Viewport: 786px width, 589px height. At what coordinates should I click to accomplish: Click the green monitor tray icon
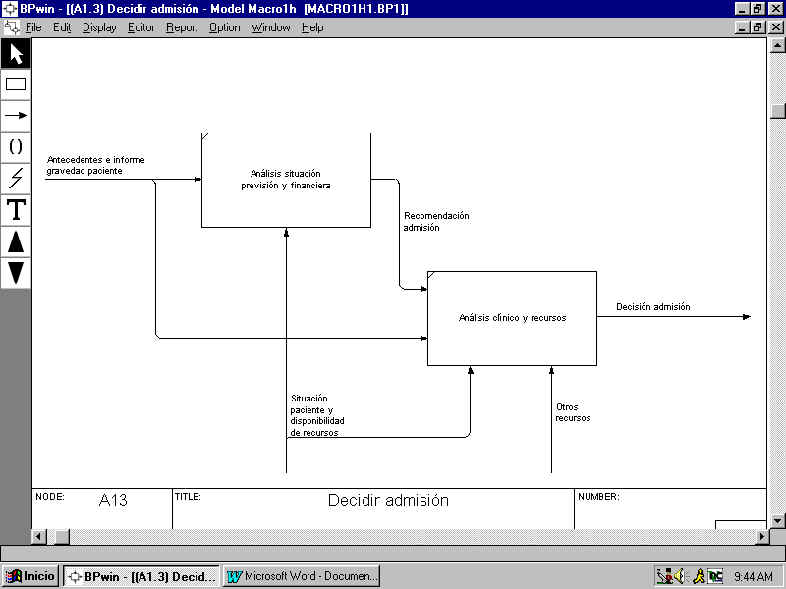[715, 576]
